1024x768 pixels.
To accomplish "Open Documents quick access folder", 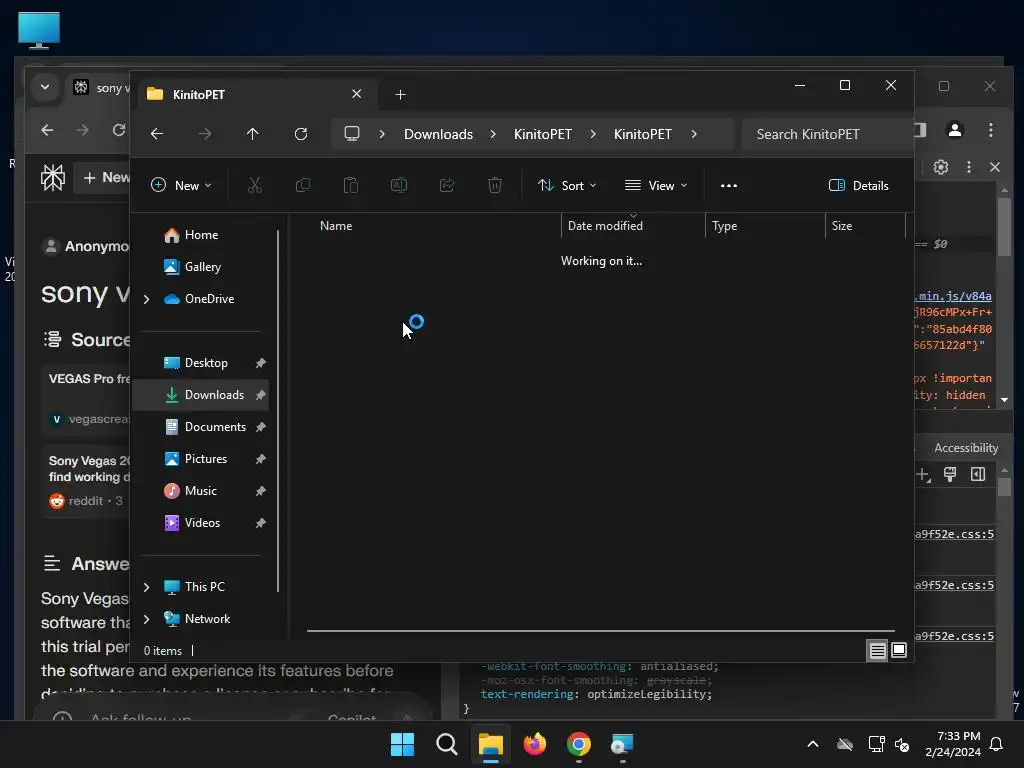I will coord(201,427).
